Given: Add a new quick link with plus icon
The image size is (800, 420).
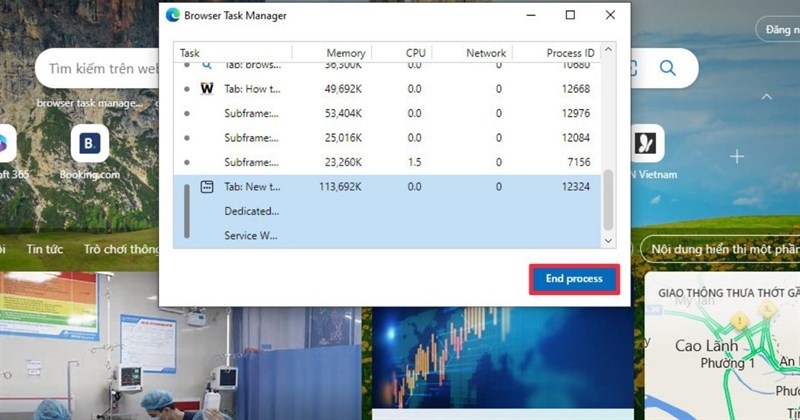Looking at the screenshot, I should click(737, 156).
